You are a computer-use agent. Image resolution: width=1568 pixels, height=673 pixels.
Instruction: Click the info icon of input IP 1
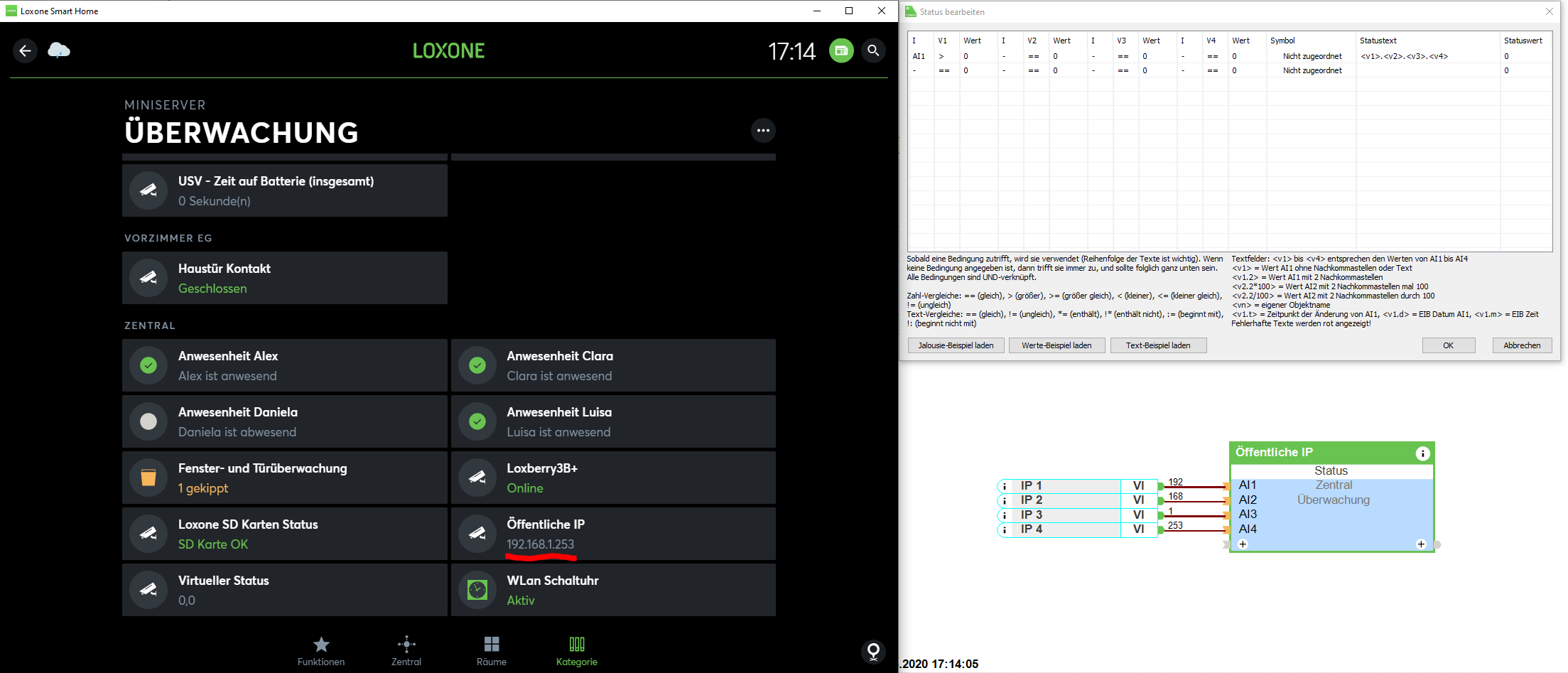[x=1005, y=486]
